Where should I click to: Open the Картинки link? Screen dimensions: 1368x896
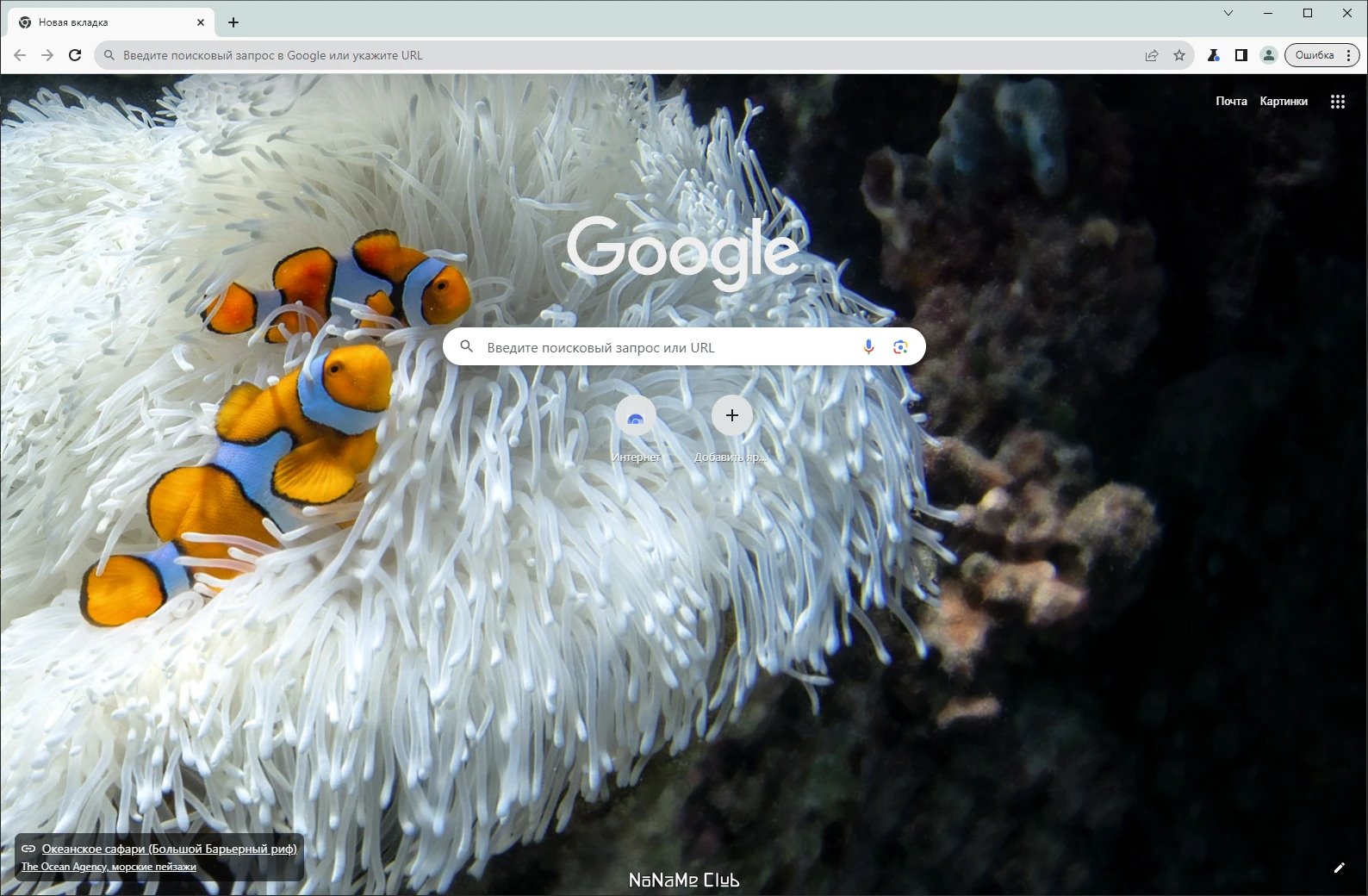[x=1283, y=102]
